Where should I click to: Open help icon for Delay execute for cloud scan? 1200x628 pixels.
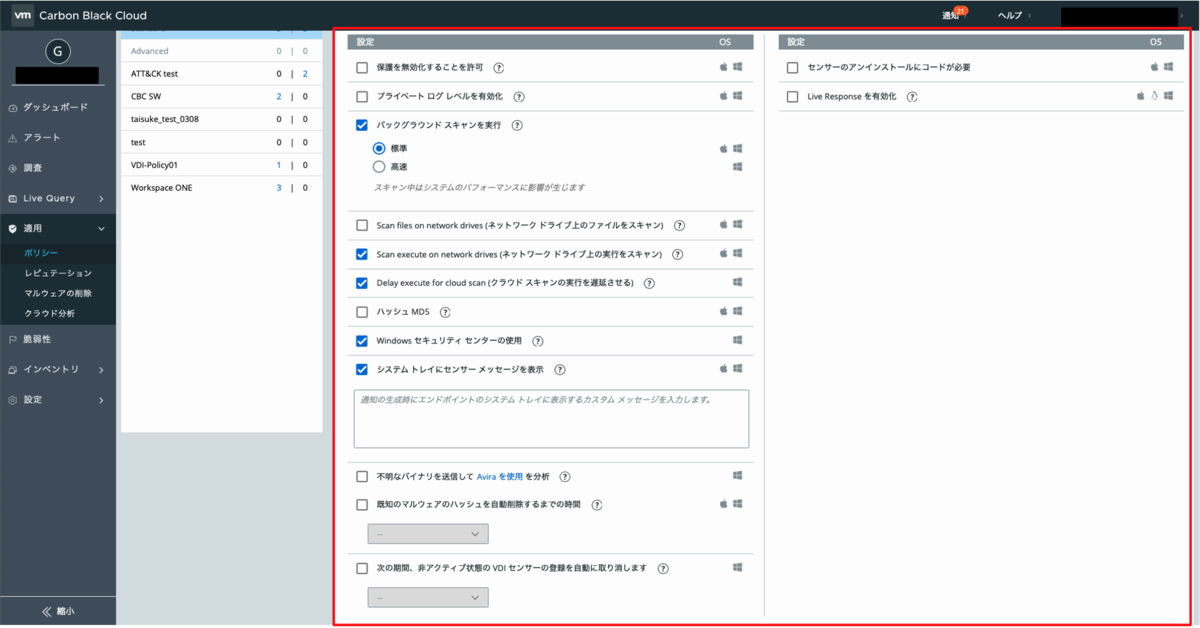tap(649, 283)
